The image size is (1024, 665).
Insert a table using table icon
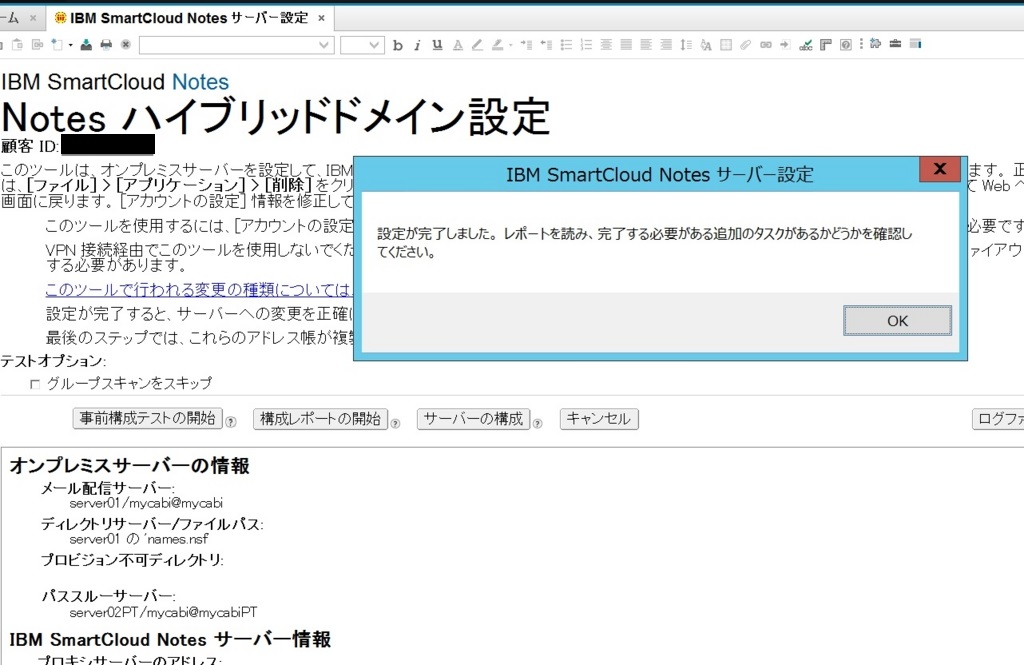click(726, 45)
